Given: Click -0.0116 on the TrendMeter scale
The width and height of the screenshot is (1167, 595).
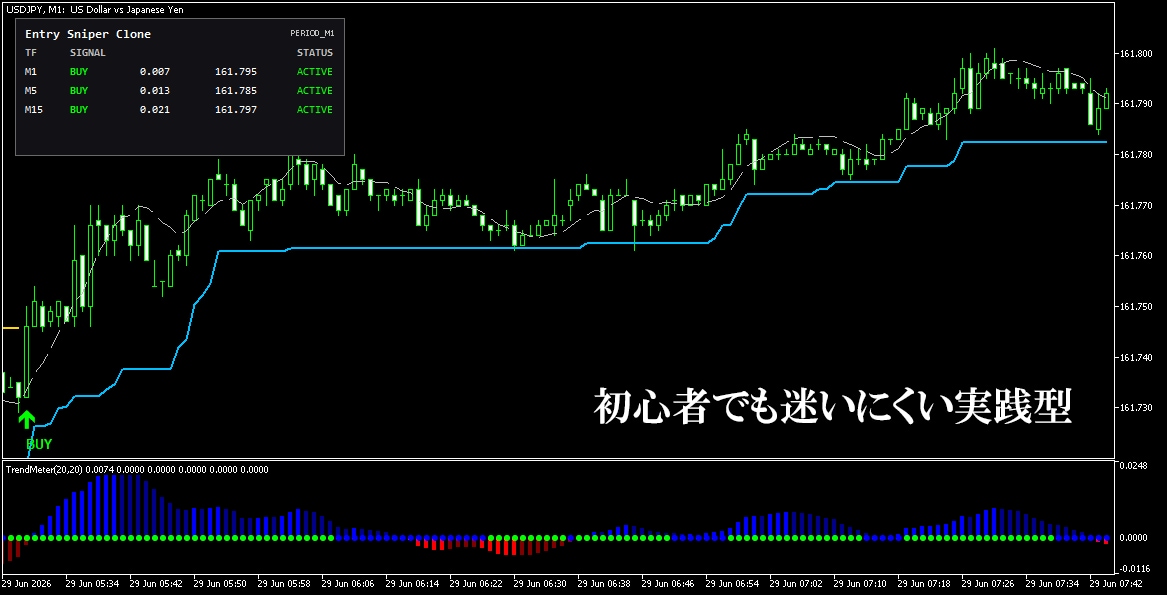Looking at the screenshot, I should [1135, 569].
